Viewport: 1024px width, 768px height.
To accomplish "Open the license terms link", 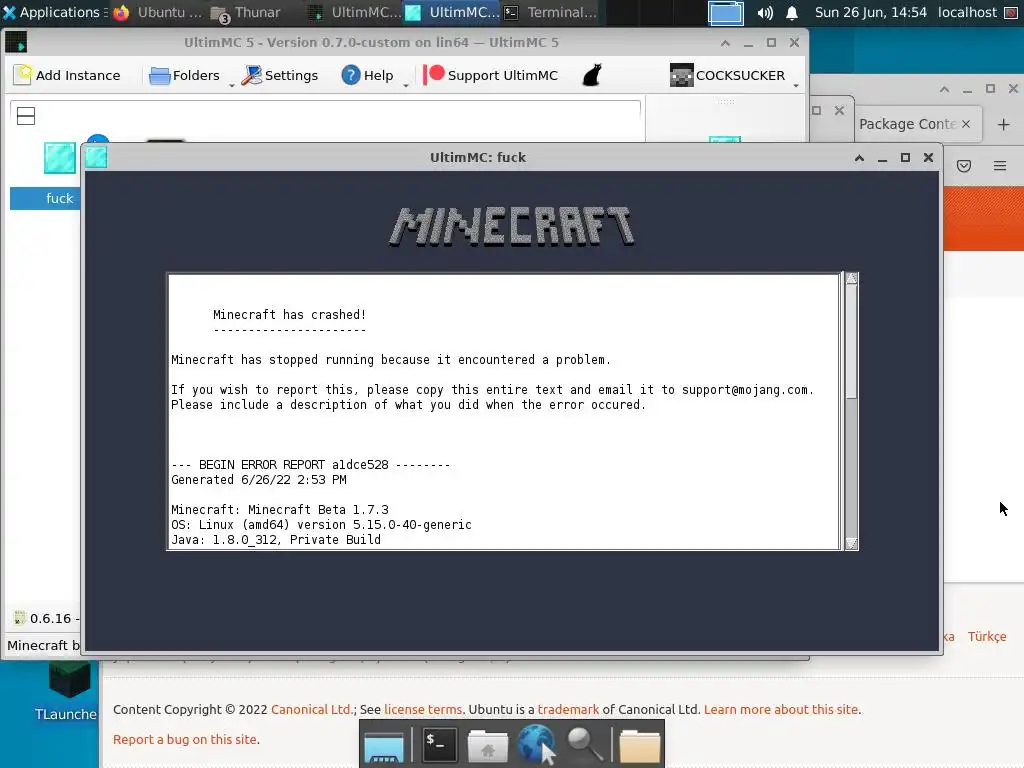I will (423, 709).
